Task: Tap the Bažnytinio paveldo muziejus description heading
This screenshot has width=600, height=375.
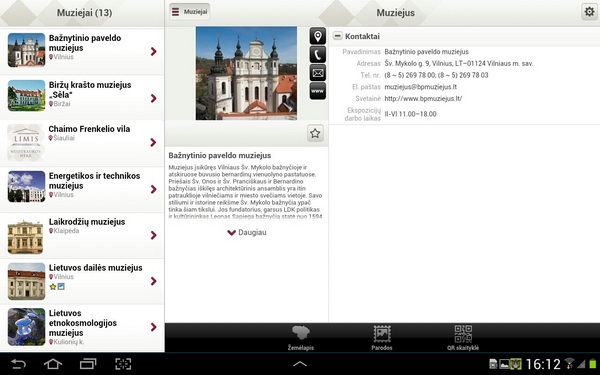Action: pos(220,155)
